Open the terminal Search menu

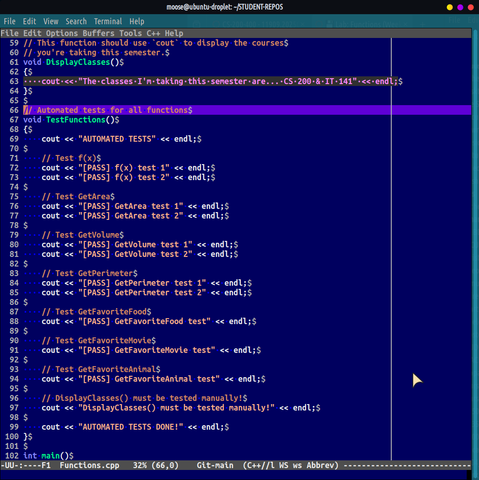[76, 21]
